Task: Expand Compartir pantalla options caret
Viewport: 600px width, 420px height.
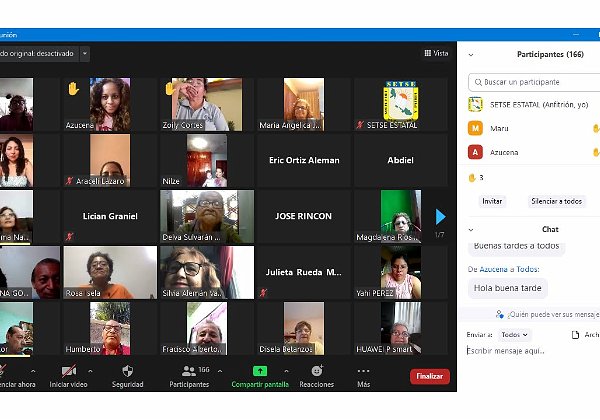Action: click(x=286, y=371)
